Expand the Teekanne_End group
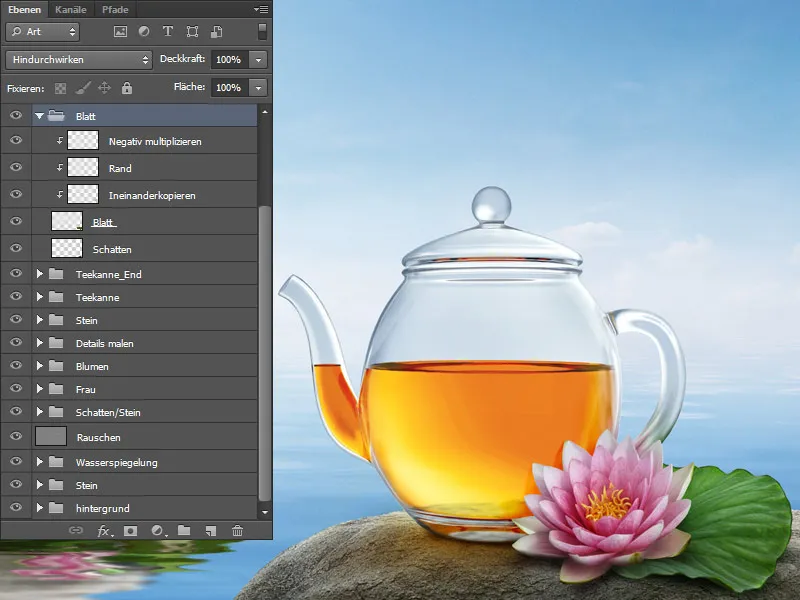The image size is (800, 600). 39,274
